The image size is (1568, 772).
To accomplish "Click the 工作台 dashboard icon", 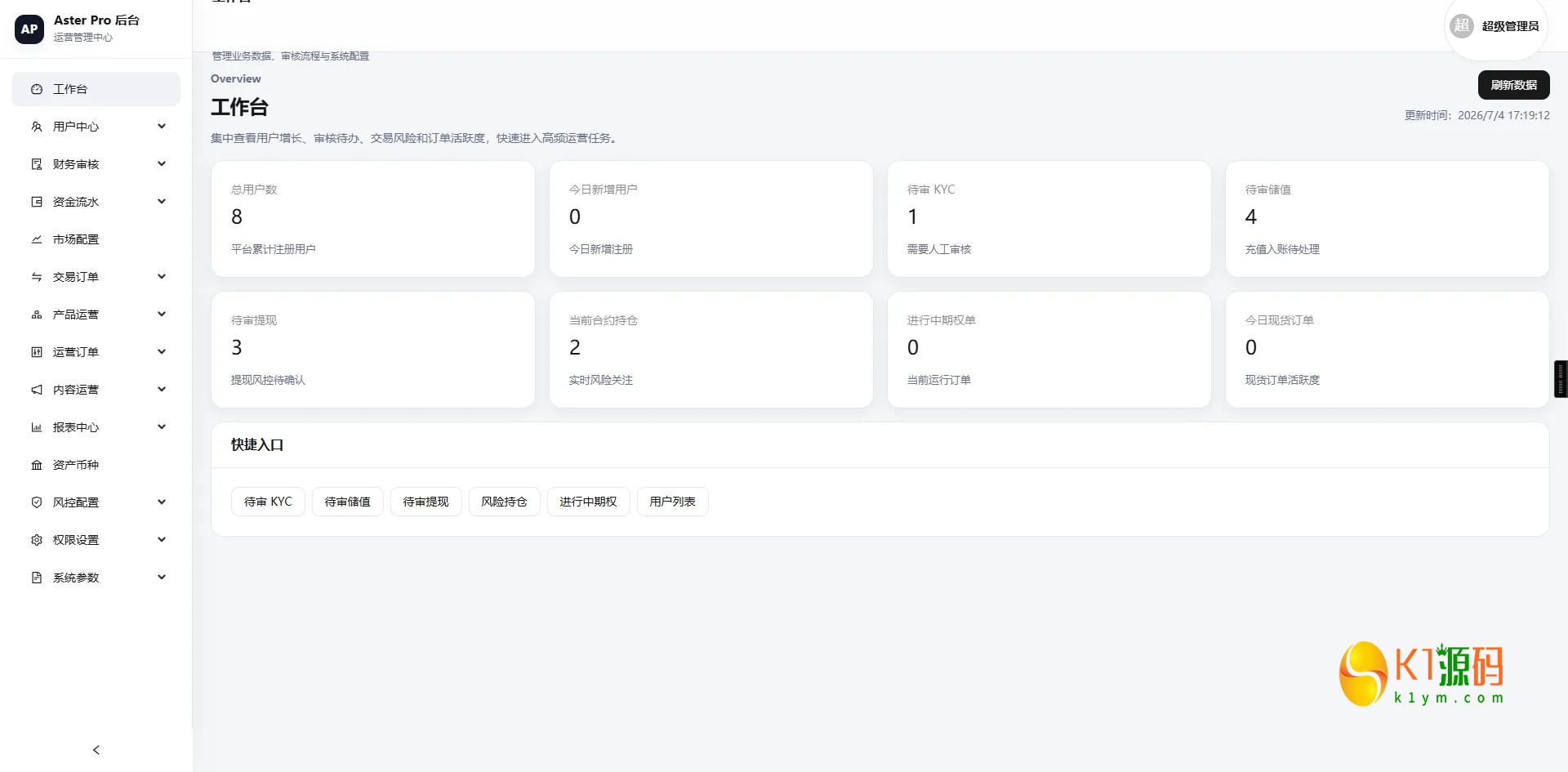I will click(x=37, y=89).
